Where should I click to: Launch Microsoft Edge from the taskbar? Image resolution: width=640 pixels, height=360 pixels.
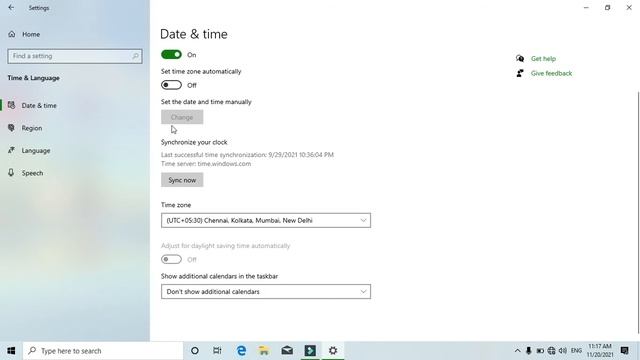point(241,351)
